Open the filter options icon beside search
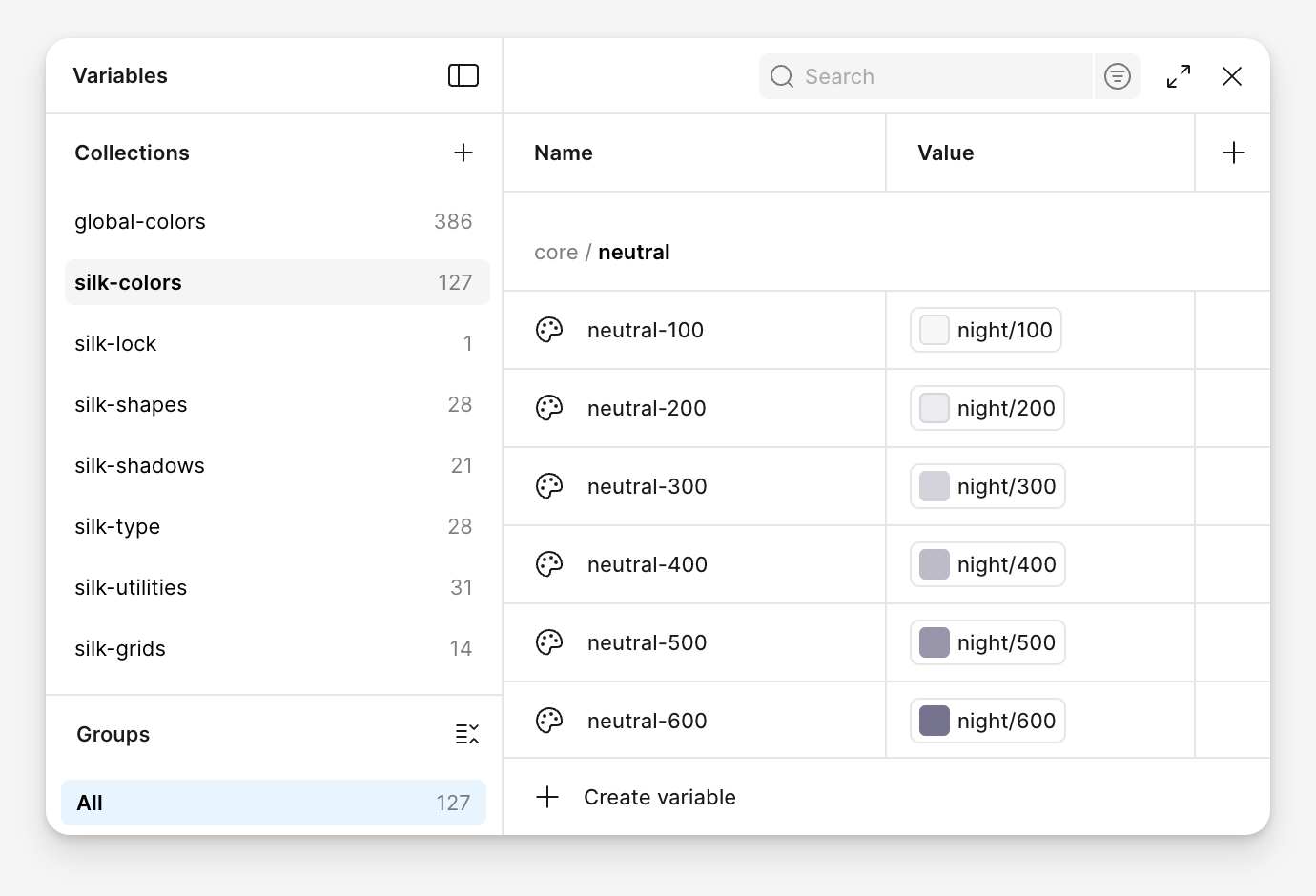Image resolution: width=1316 pixels, height=896 pixels. click(1118, 76)
